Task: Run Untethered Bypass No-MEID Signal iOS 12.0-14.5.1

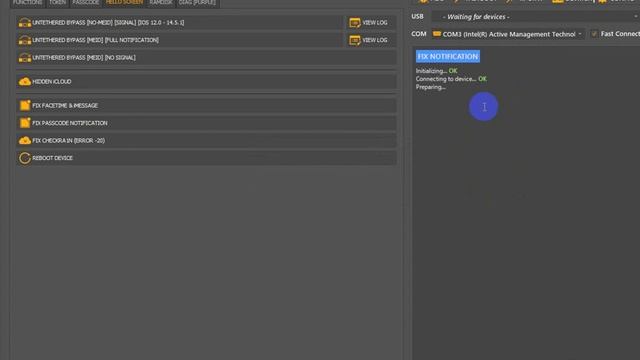Action: [x=179, y=23]
